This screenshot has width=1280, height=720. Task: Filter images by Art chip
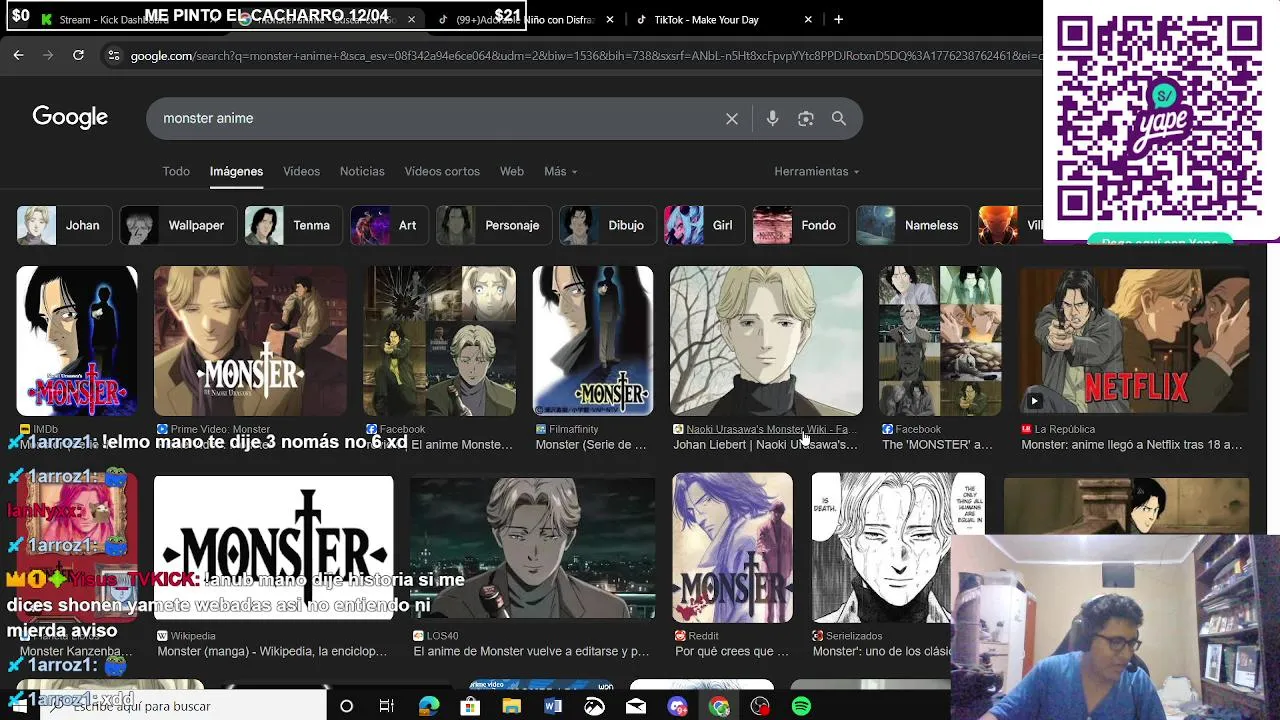click(389, 225)
